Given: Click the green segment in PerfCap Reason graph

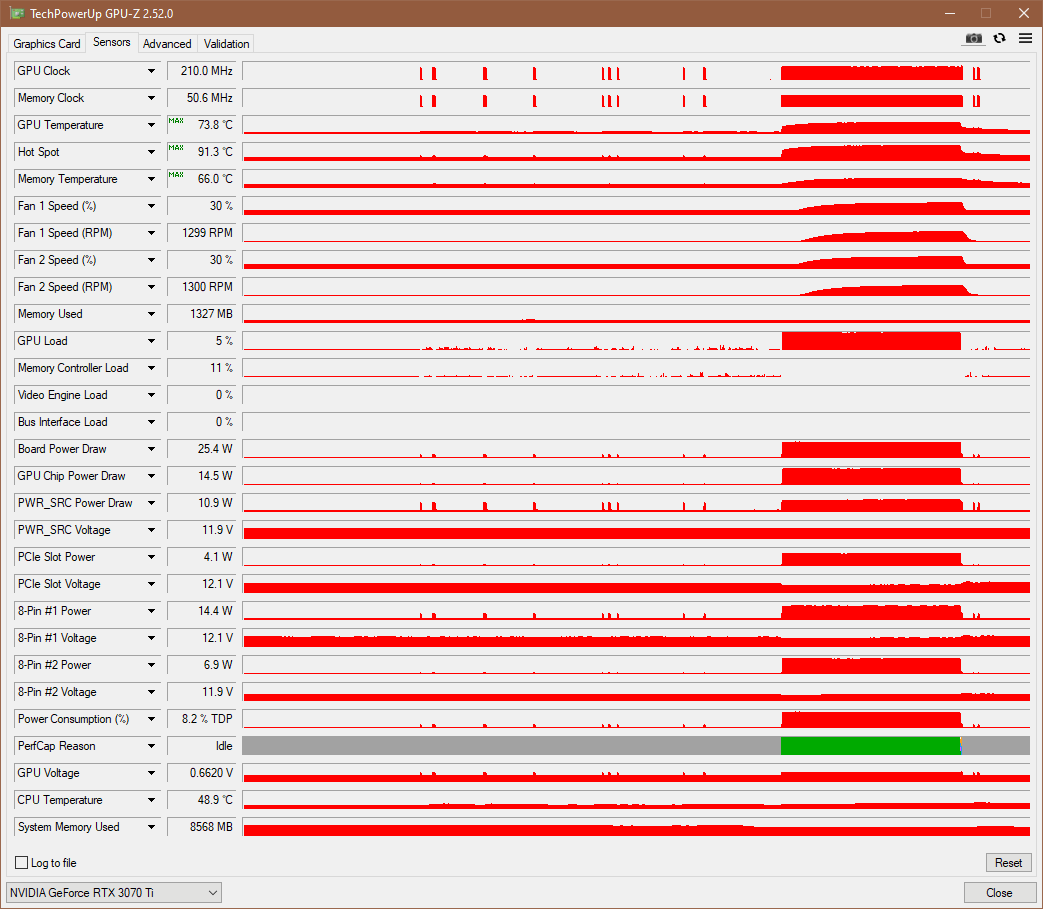Looking at the screenshot, I should pyautogui.click(x=870, y=746).
